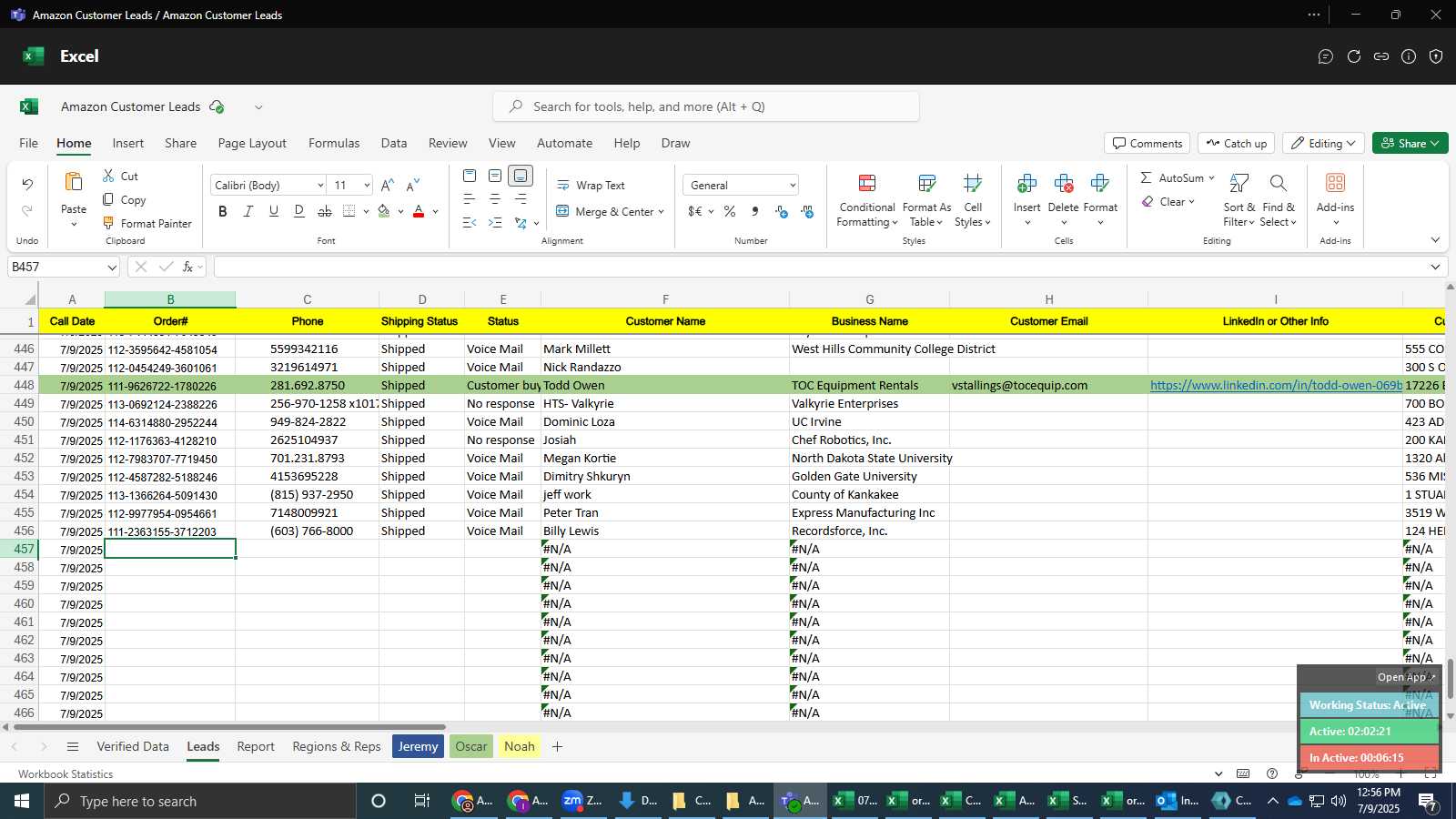
Task: Increase decimal places icon
Action: pyautogui.click(x=782, y=211)
